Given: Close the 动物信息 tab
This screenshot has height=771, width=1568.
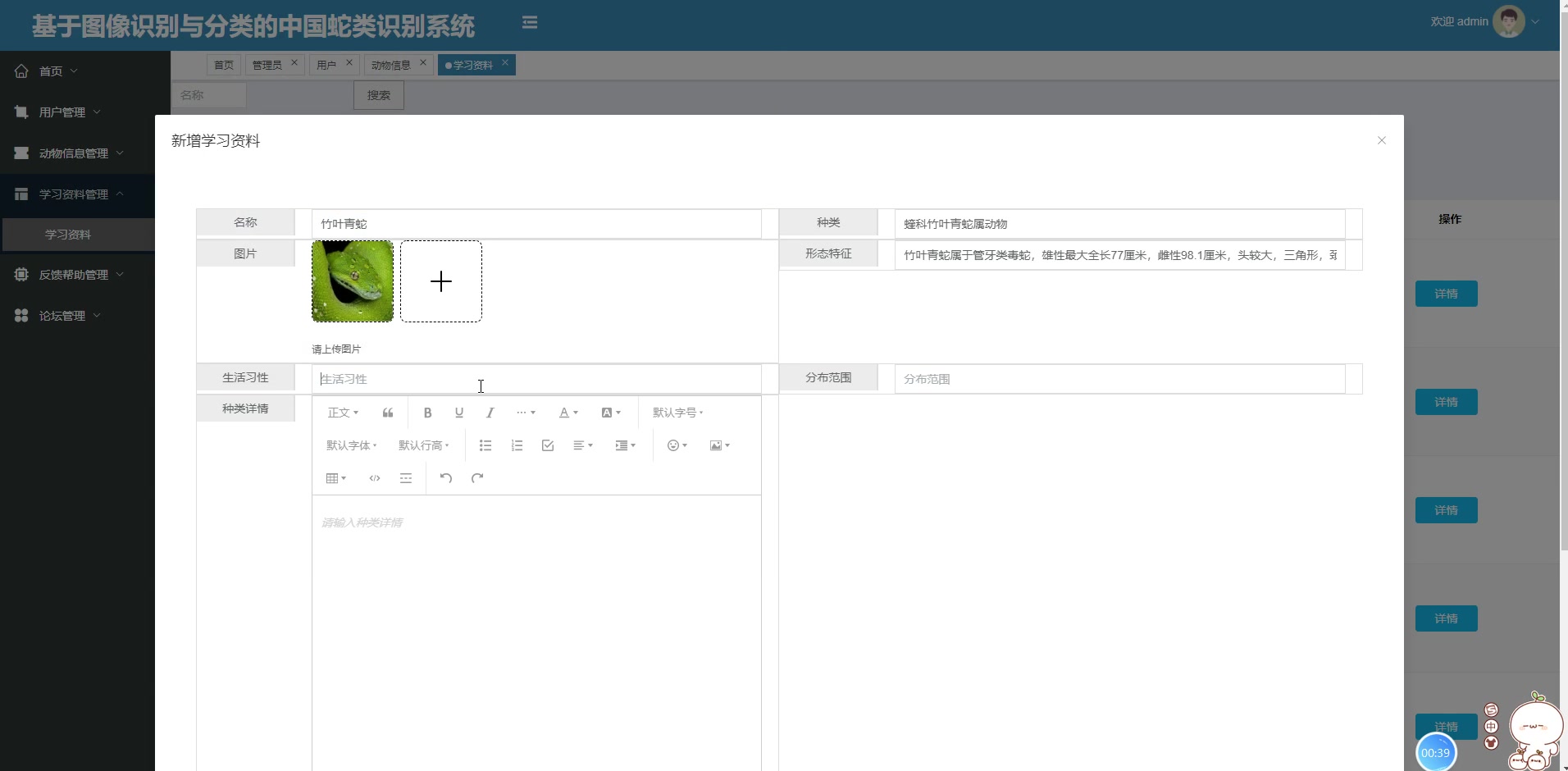Looking at the screenshot, I should point(423,62).
